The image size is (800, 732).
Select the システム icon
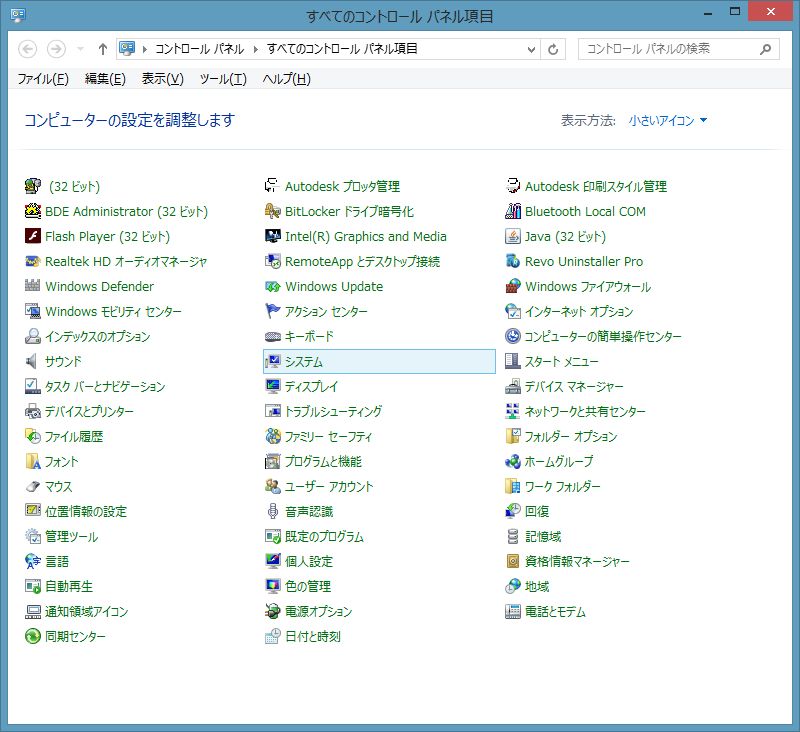pyautogui.click(x=273, y=361)
